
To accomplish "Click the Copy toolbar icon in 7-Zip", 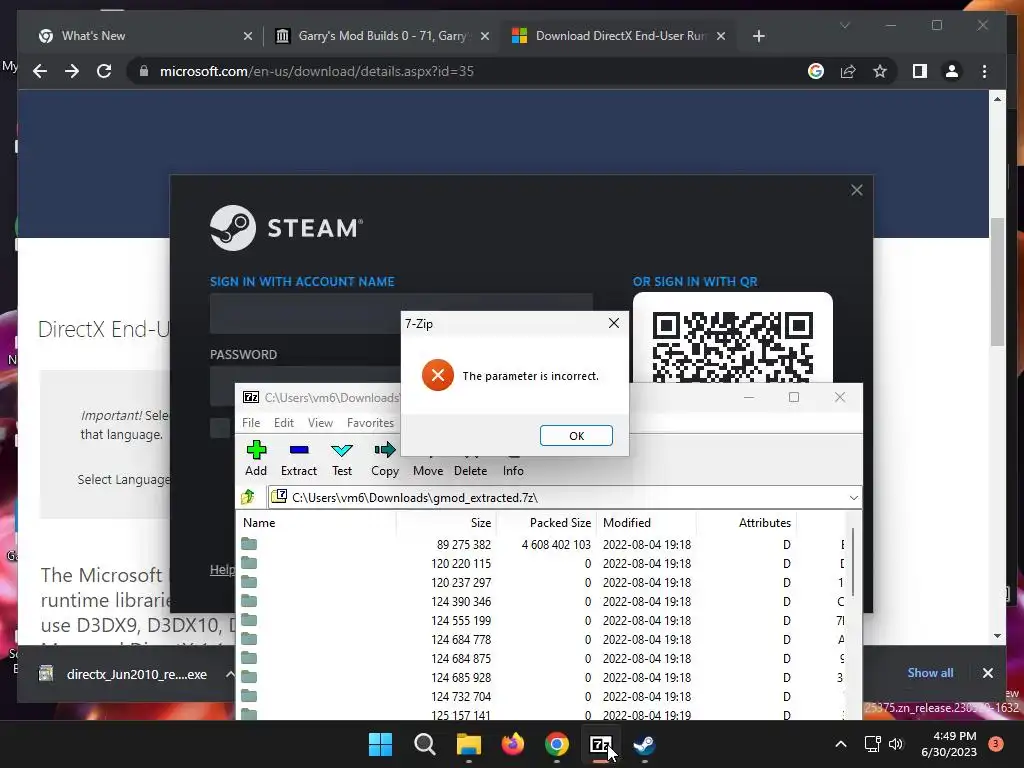I will pos(385,449).
